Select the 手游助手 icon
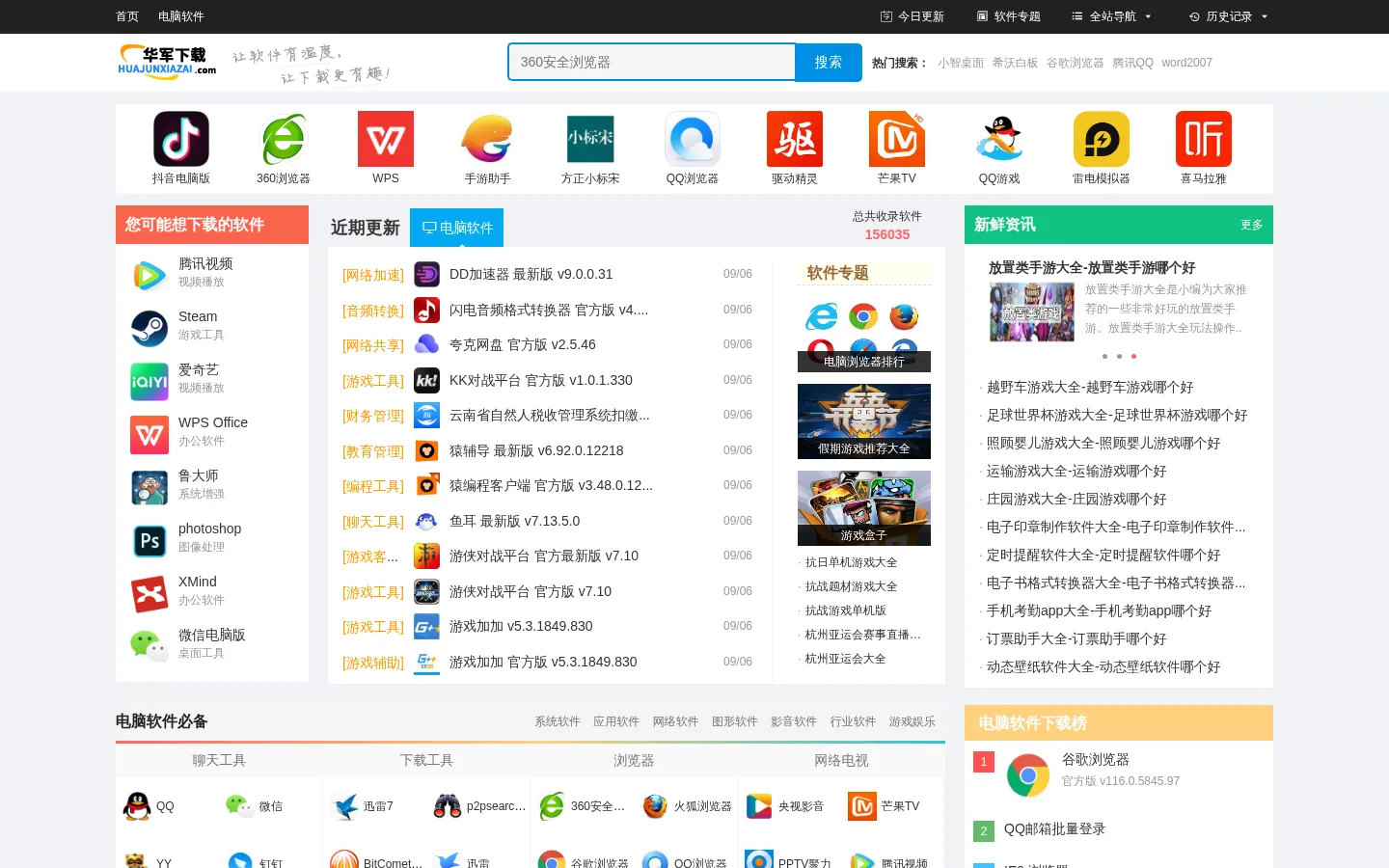 click(488, 139)
